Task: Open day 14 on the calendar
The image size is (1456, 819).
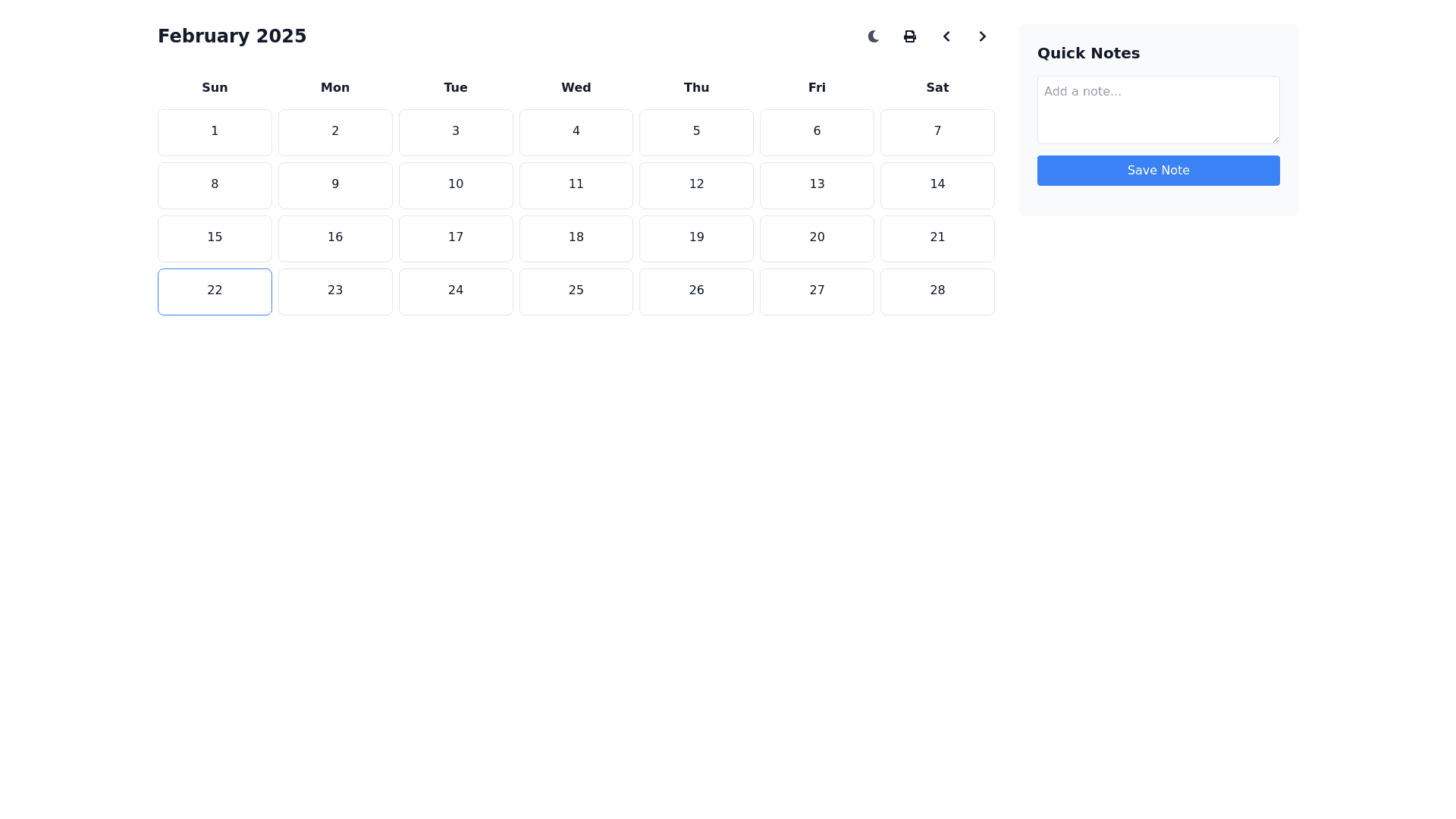Action: pos(937,186)
